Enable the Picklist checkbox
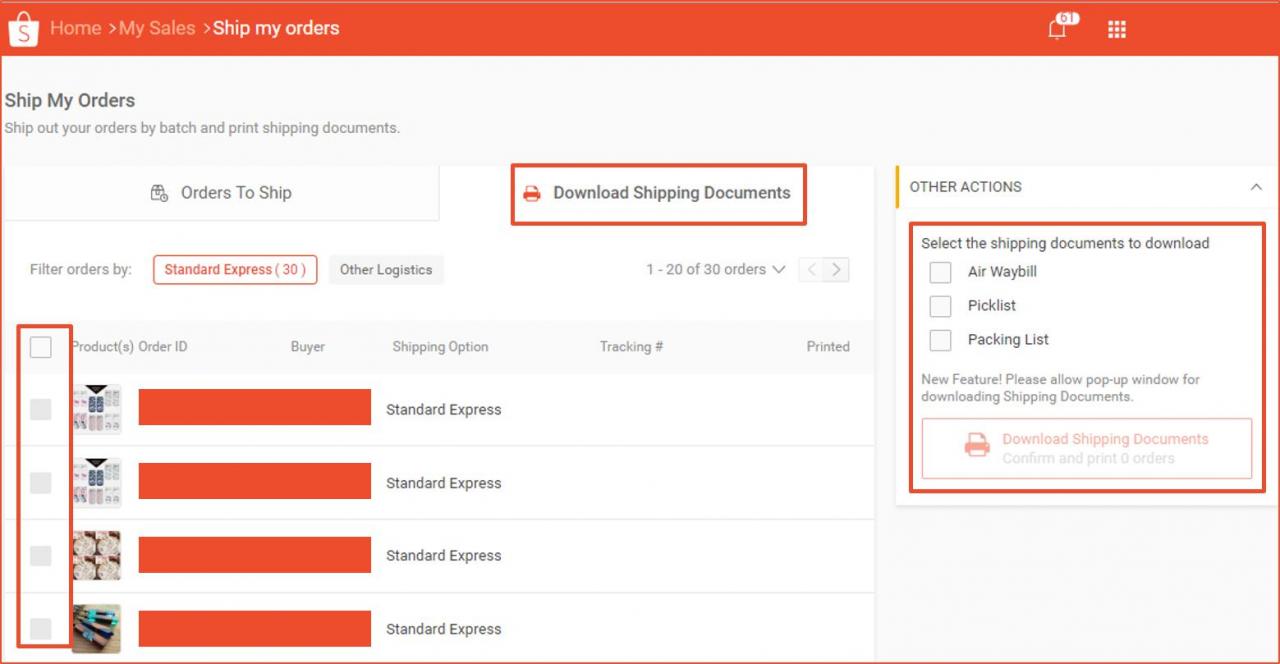 point(940,306)
